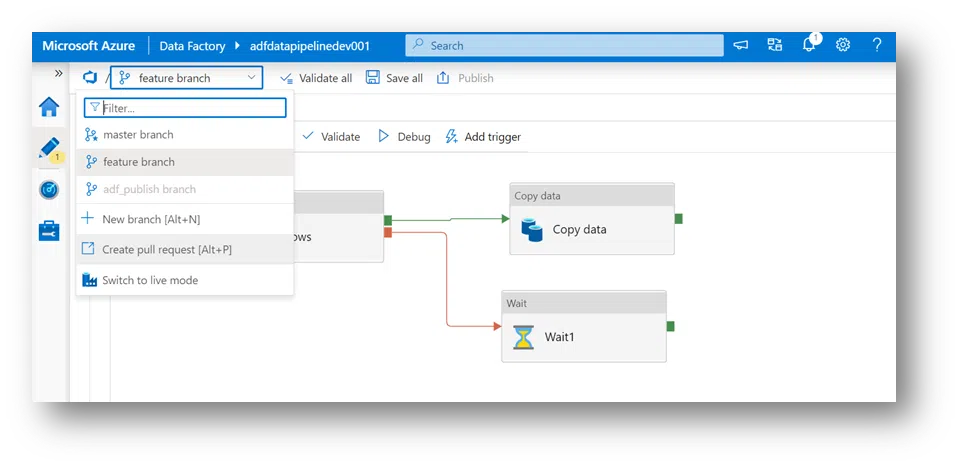Select master branch from the list

(x=138, y=135)
